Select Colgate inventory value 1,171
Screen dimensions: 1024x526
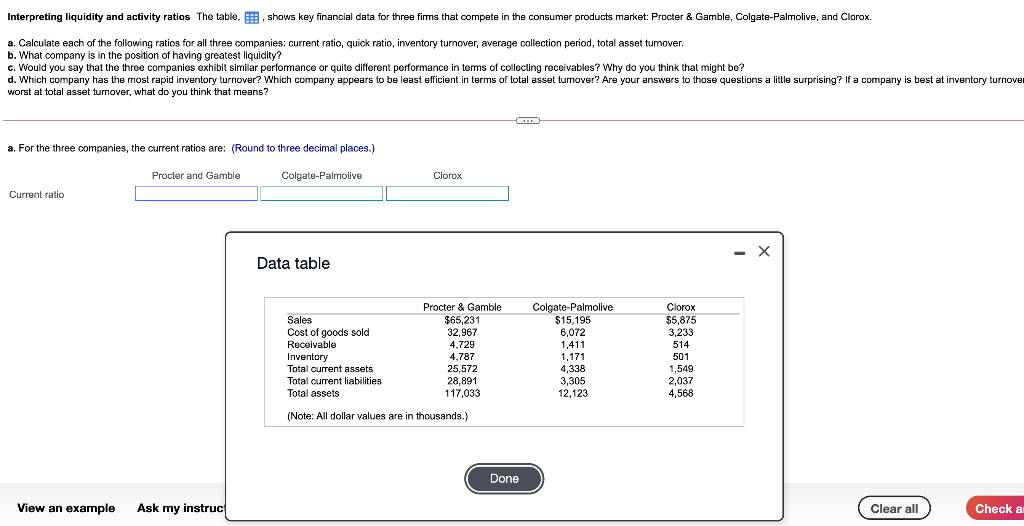pyautogui.click(x=573, y=357)
